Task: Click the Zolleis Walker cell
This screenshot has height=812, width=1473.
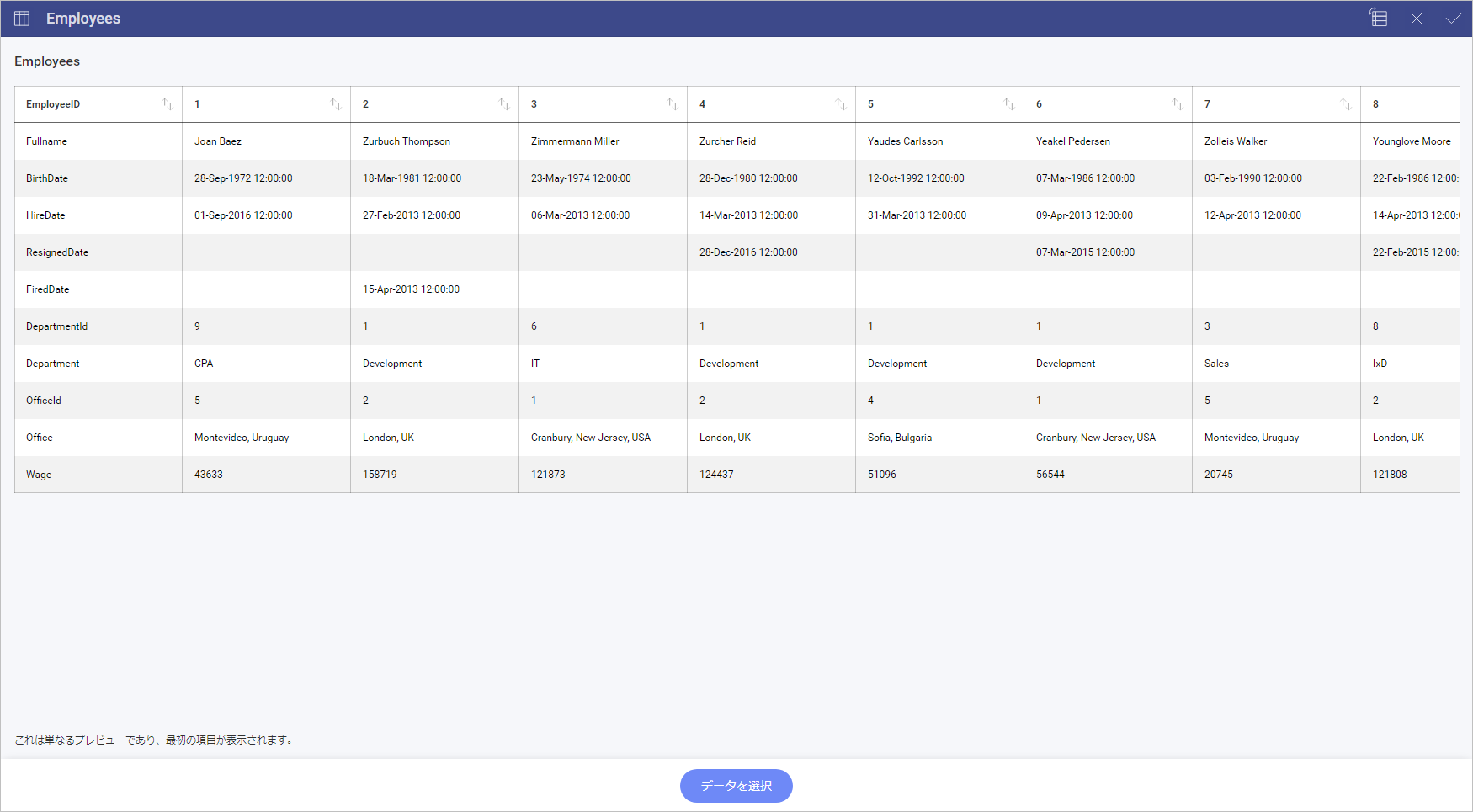Action: [1277, 141]
